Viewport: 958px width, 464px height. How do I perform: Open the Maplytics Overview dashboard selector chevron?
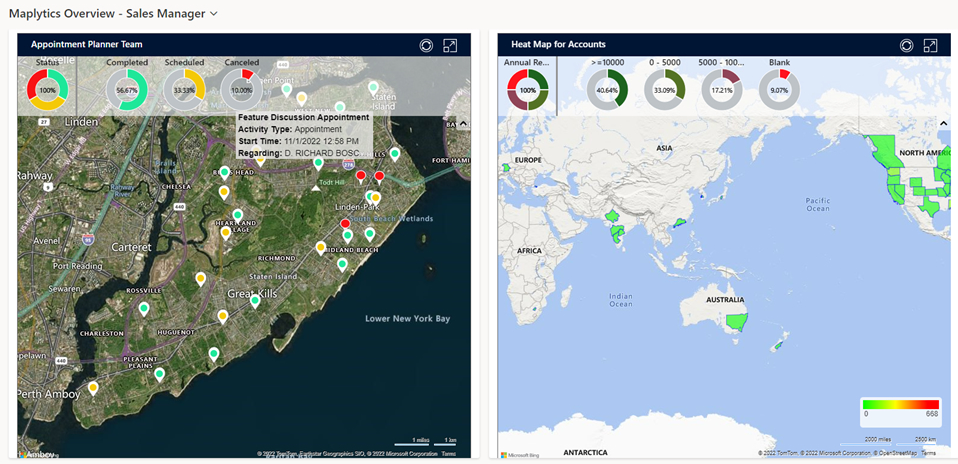(x=213, y=14)
